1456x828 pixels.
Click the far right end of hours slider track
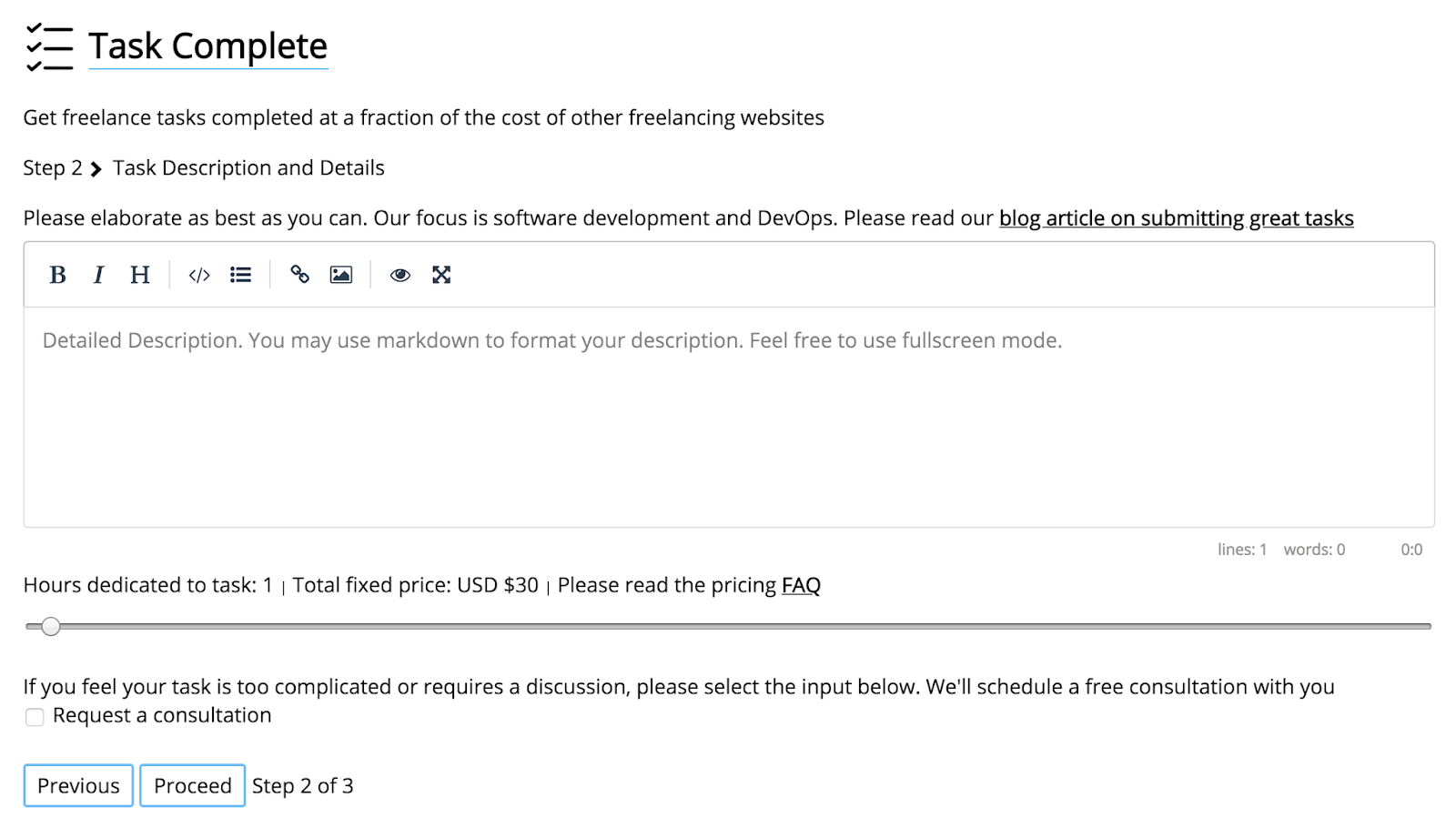(x=1427, y=626)
